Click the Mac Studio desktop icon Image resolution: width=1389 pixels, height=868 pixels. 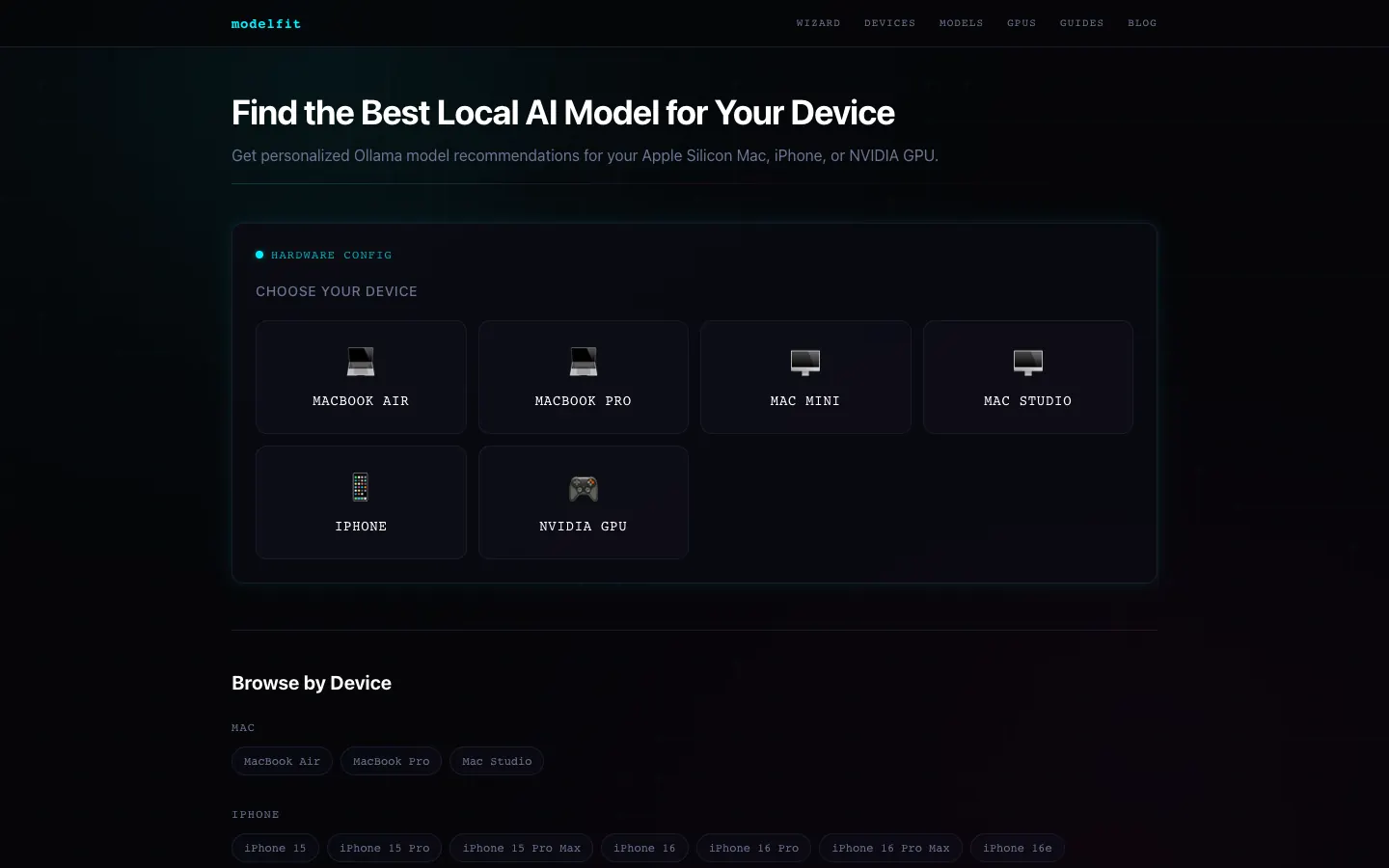point(1028,362)
